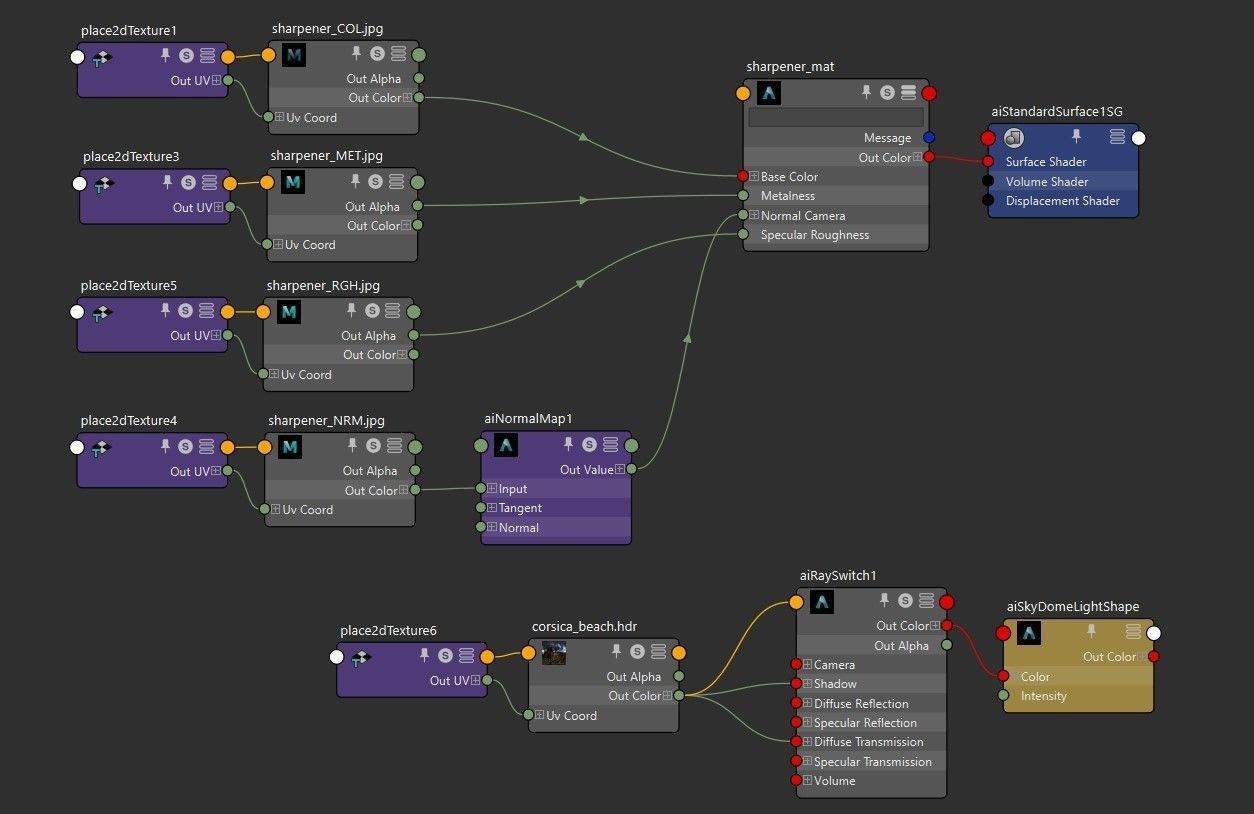The width and height of the screenshot is (1254, 814).
Task: Click Maya file icon on sharpener_RGH.jpg node
Action: (x=289, y=312)
